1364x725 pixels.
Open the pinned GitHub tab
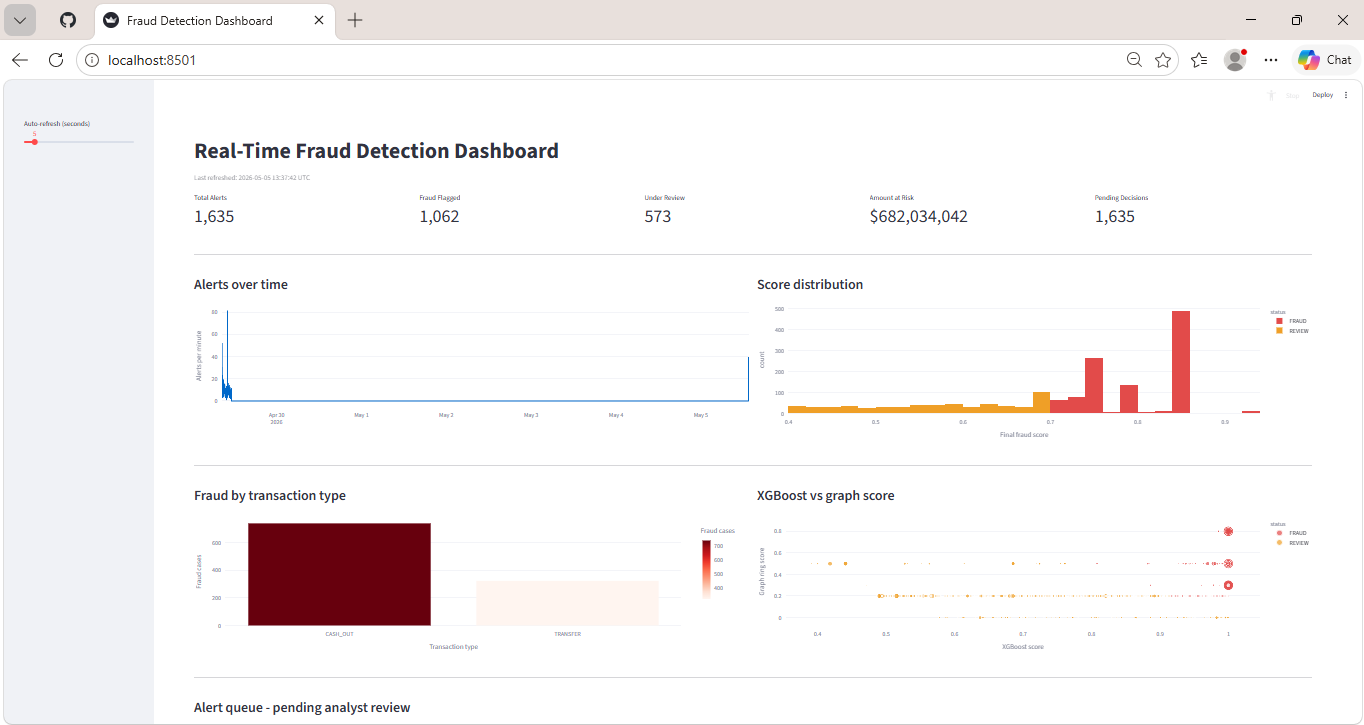[x=68, y=20]
